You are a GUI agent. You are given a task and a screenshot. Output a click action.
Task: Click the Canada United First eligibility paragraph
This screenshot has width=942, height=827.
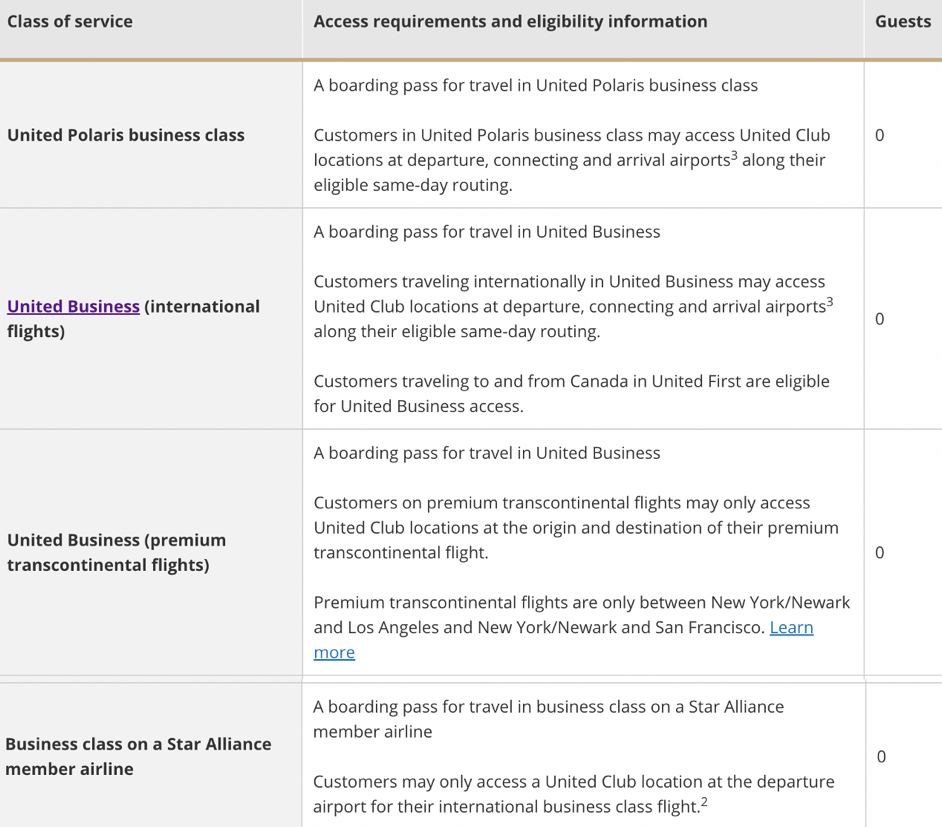571,394
